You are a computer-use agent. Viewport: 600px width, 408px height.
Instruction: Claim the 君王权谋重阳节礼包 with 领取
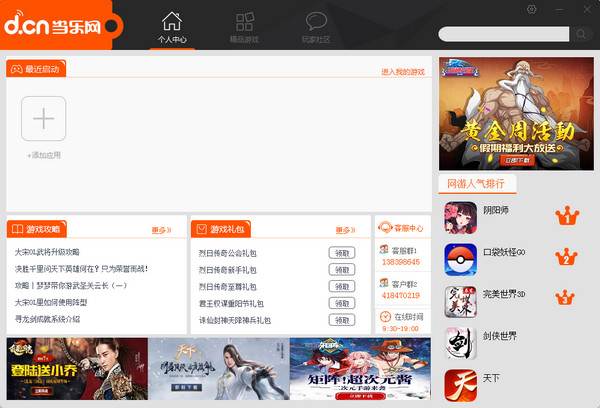click(x=341, y=303)
